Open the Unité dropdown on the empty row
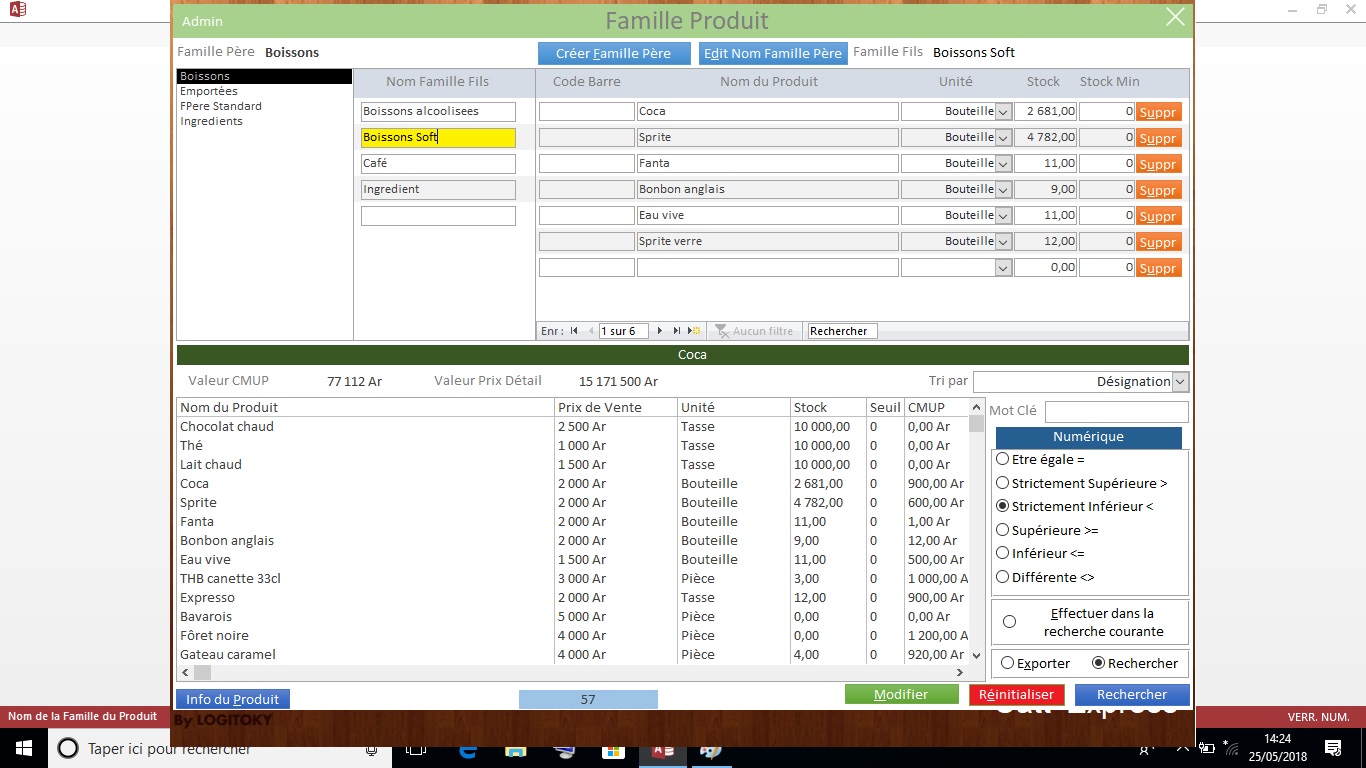1366x768 pixels. 1003,268
